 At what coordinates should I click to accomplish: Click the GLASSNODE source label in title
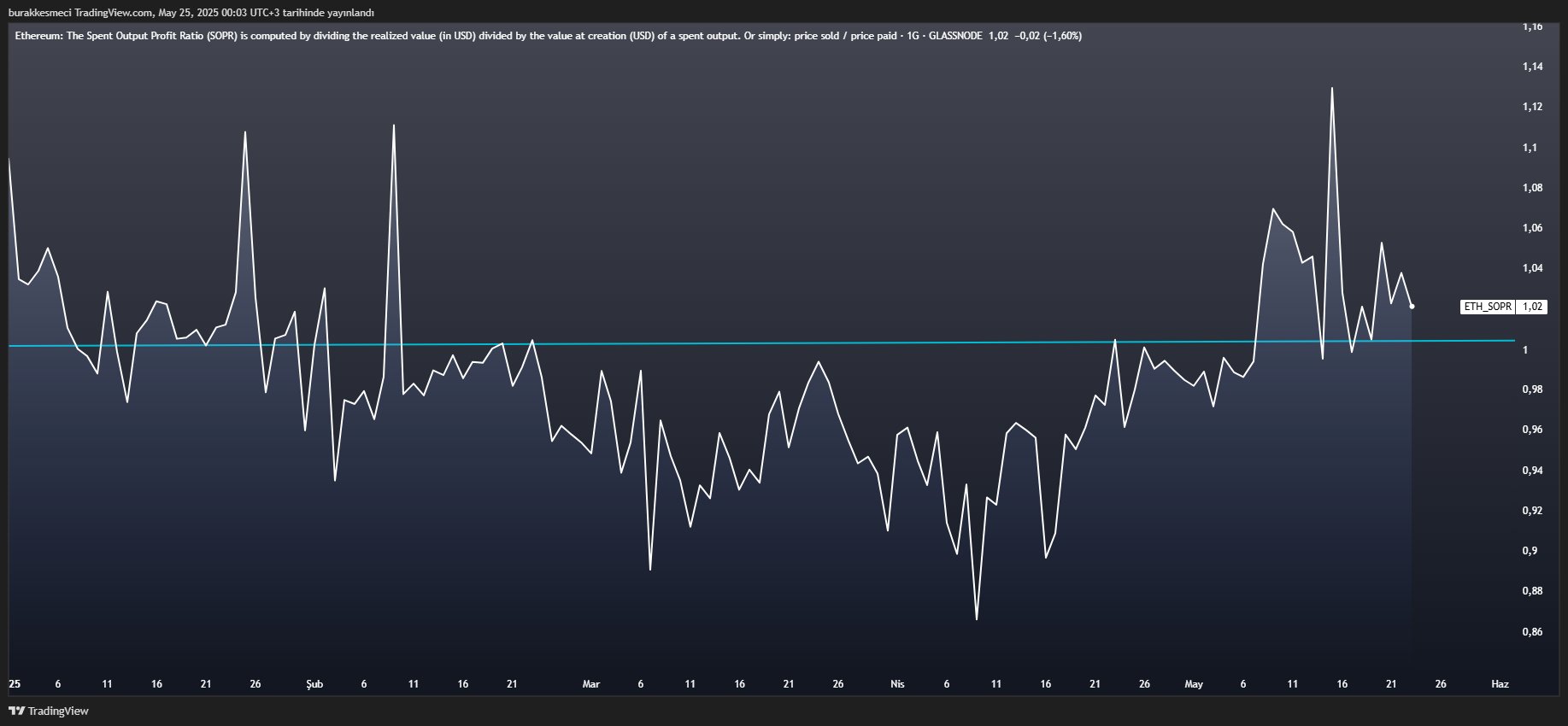click(x=955, y=36)
